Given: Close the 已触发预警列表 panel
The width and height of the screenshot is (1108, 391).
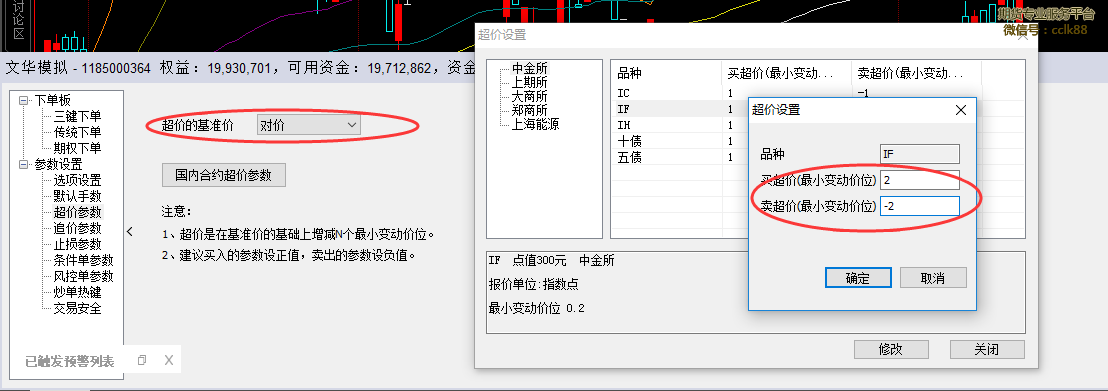Looking at the screenshot, I should tap(169, 361).
